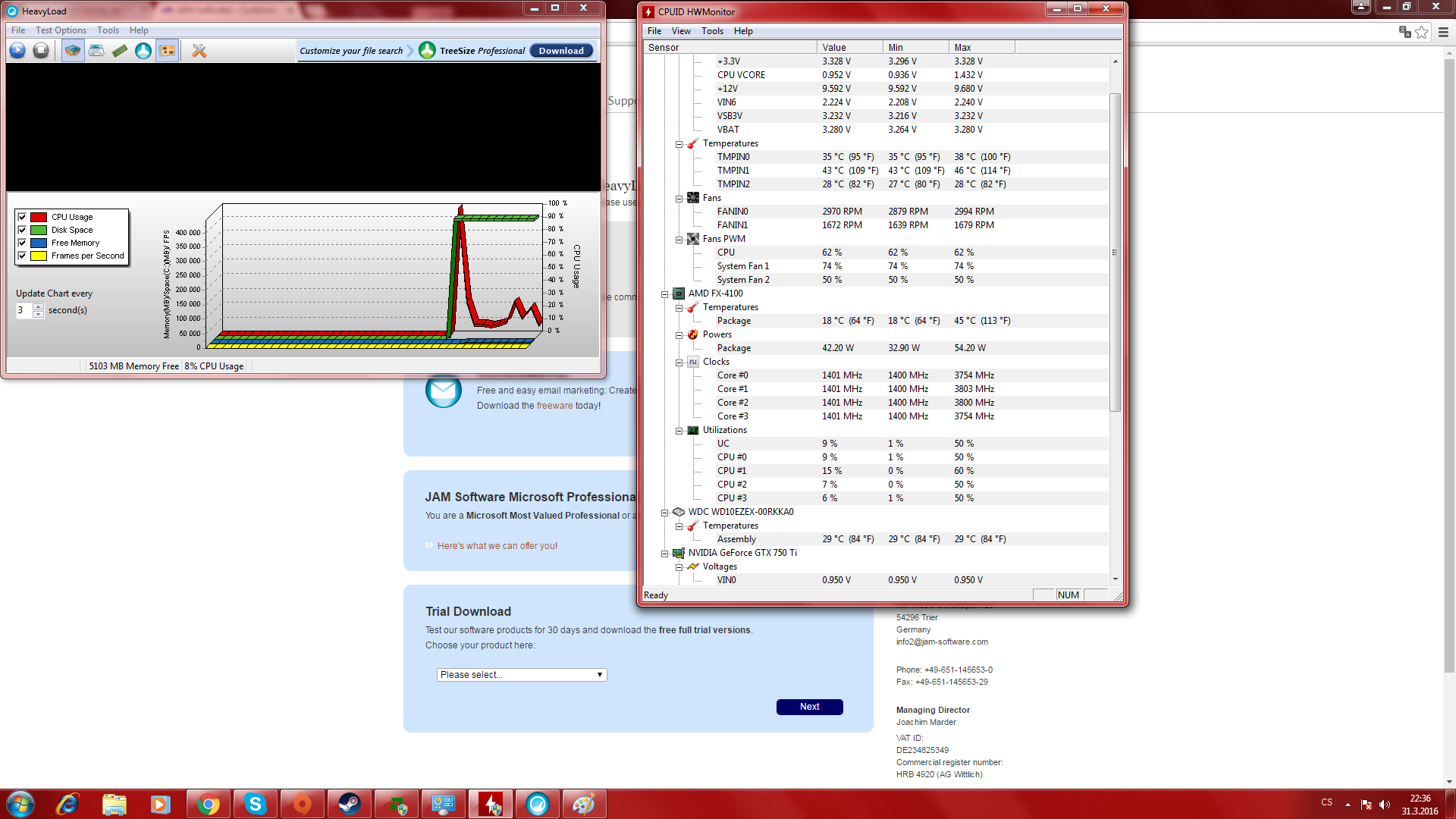
Task: Toggle the TreeSize simulation blue icon
Action: (143, 51)
